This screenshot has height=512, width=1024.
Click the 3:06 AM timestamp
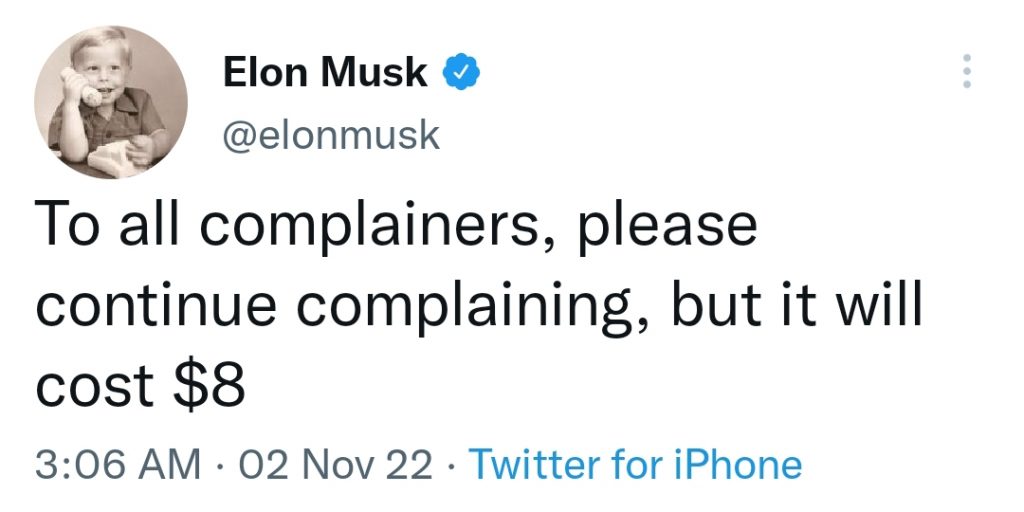coord(118,465)
